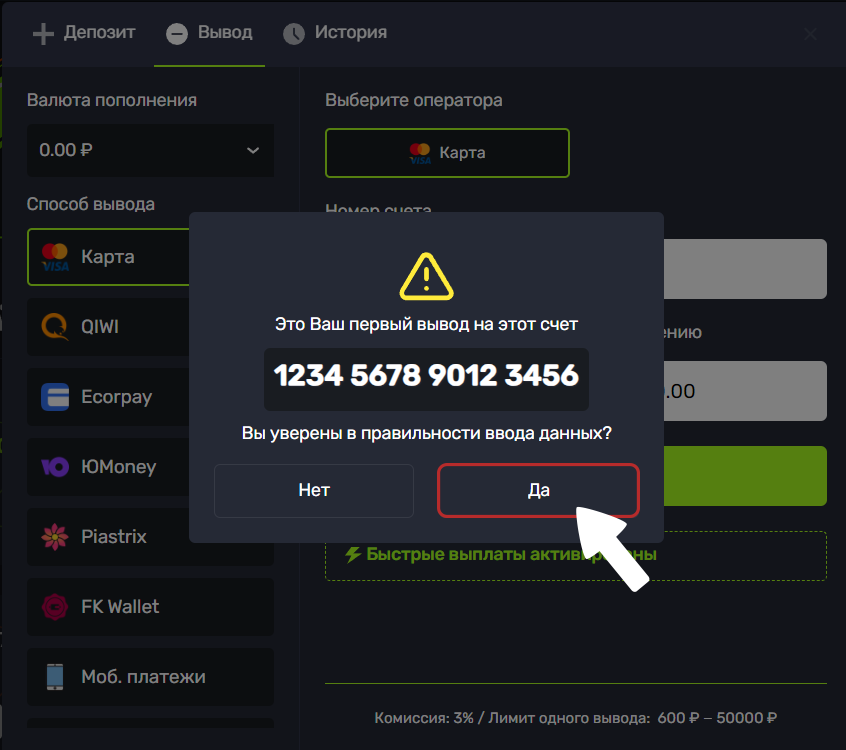Click the Piastrix flower icon

55,537
